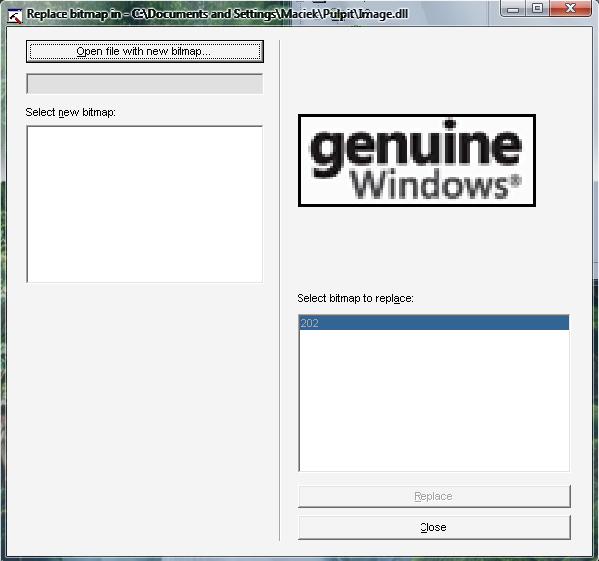
Task: Minimize the Replace bitmap window
Action: [513, 9]
